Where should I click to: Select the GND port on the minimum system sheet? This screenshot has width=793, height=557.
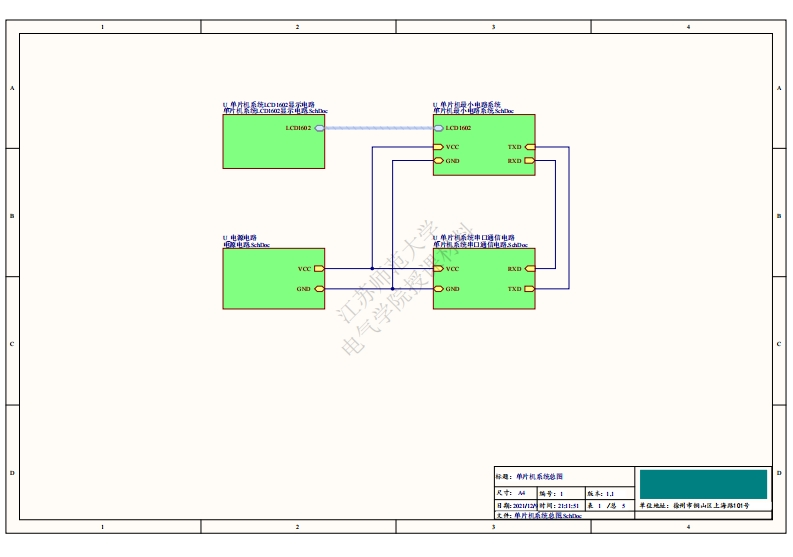(x=438, y=161)
